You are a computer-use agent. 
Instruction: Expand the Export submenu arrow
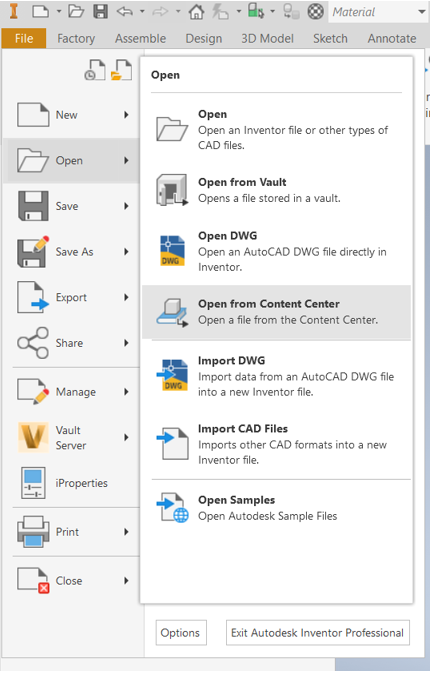(x=126, y=297)
